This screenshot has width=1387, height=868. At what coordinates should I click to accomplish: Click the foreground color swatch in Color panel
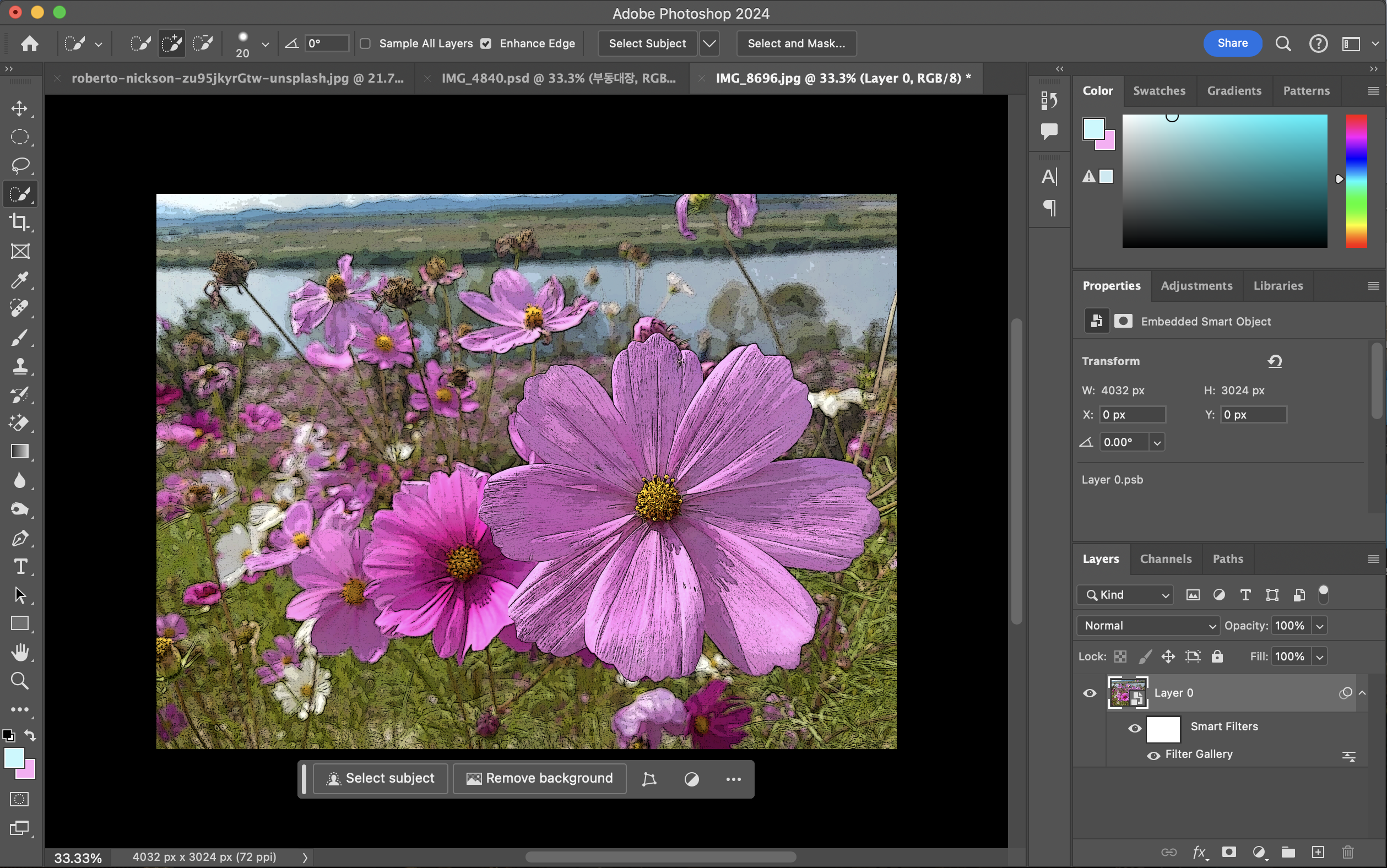click(x=1093, y=129)
